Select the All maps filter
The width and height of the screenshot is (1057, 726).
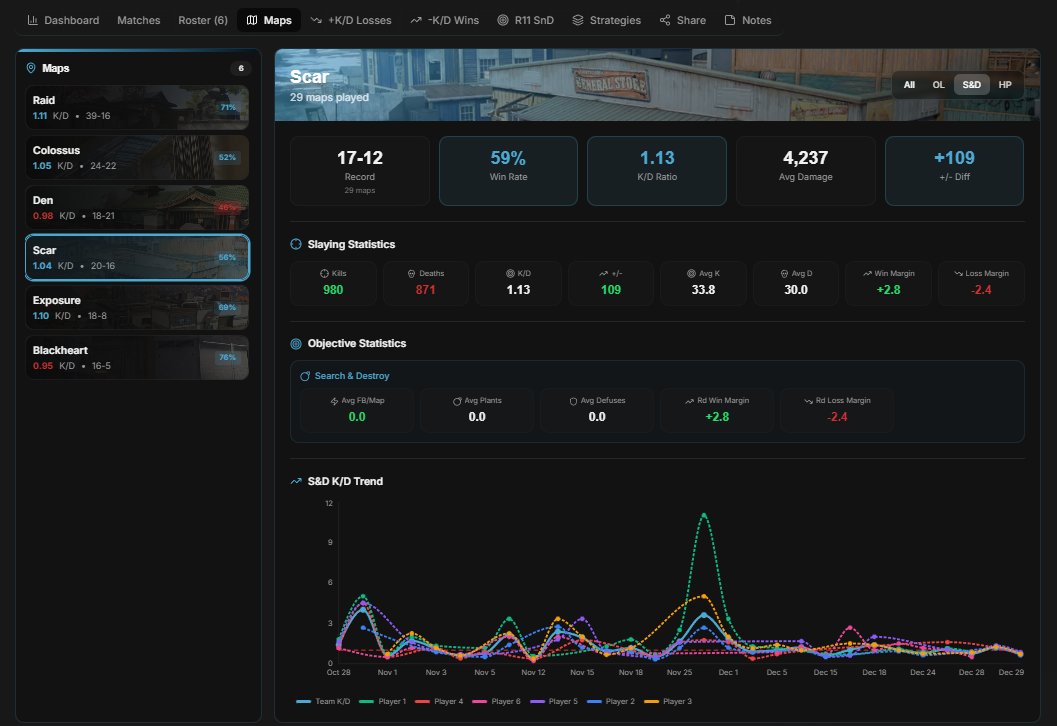[909, 84]
